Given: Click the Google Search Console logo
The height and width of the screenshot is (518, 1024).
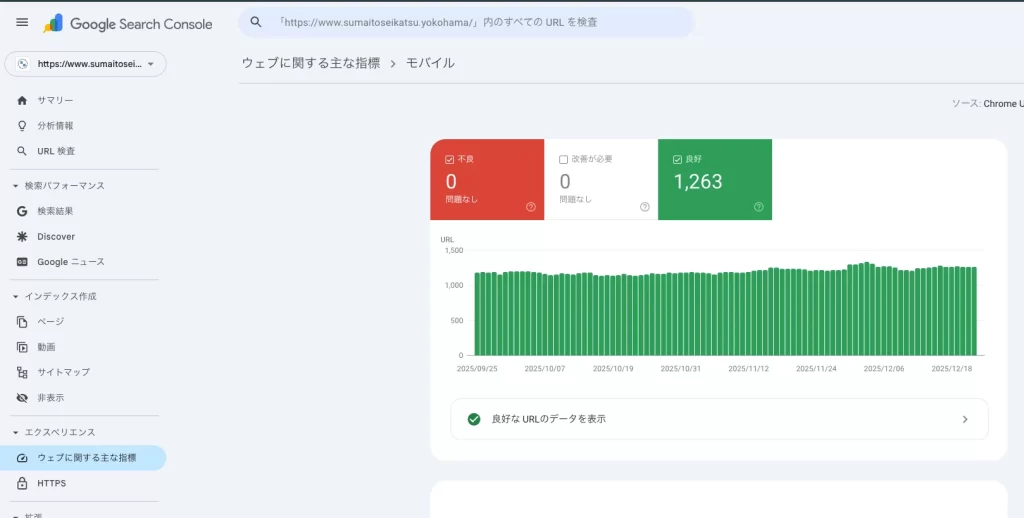Looking at the screenshot, I should pos(128,24).
